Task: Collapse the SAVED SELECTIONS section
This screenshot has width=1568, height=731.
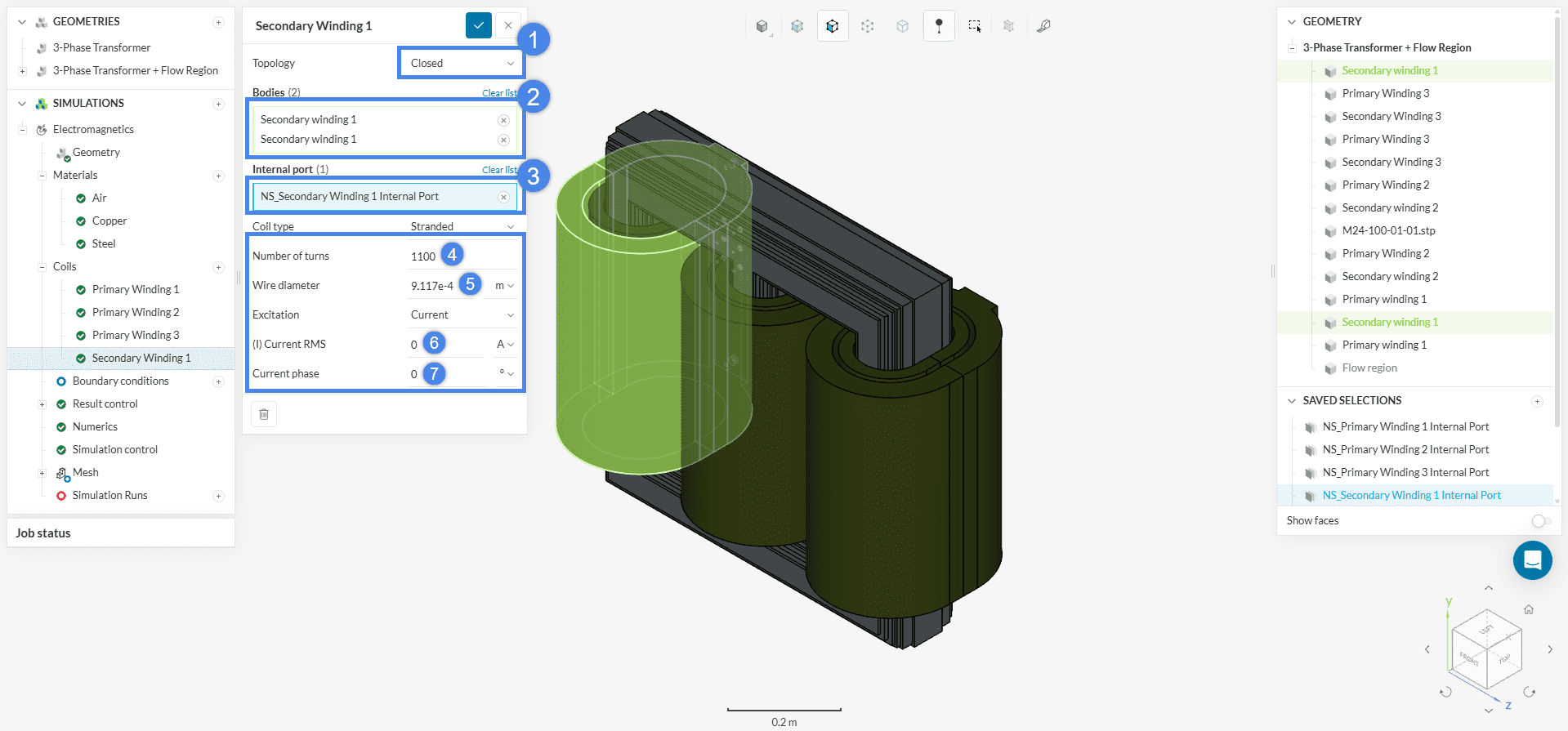Action: (1292, 401)
